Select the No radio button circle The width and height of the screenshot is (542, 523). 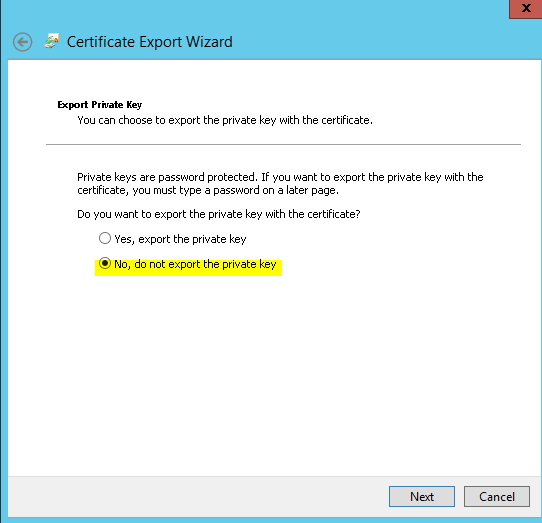(x=105, y=263)
